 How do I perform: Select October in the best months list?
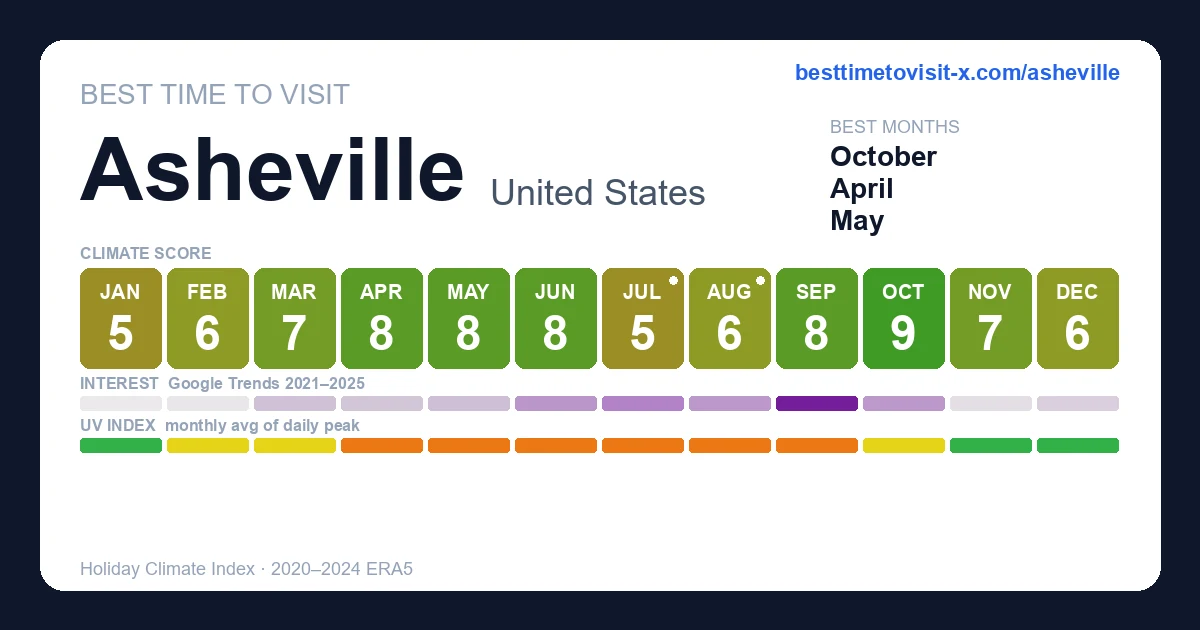click(x=883, y=157)
